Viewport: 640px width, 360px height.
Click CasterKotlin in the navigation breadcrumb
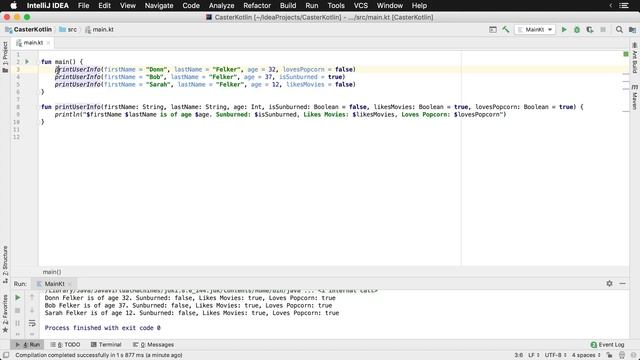point(29,29)
